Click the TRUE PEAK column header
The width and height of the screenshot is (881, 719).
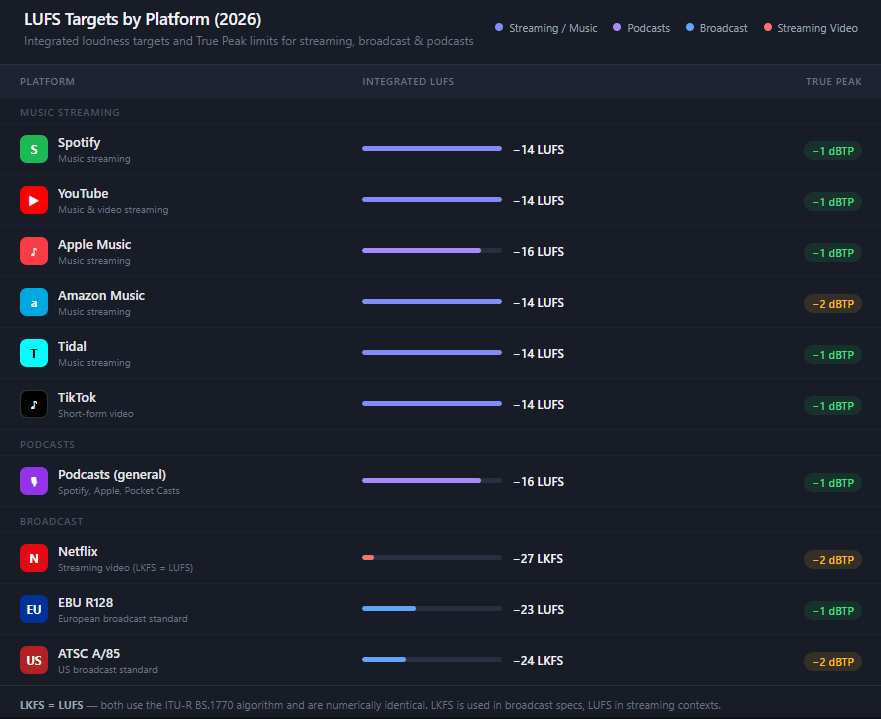pyautogui.click(x=833, y=81)
